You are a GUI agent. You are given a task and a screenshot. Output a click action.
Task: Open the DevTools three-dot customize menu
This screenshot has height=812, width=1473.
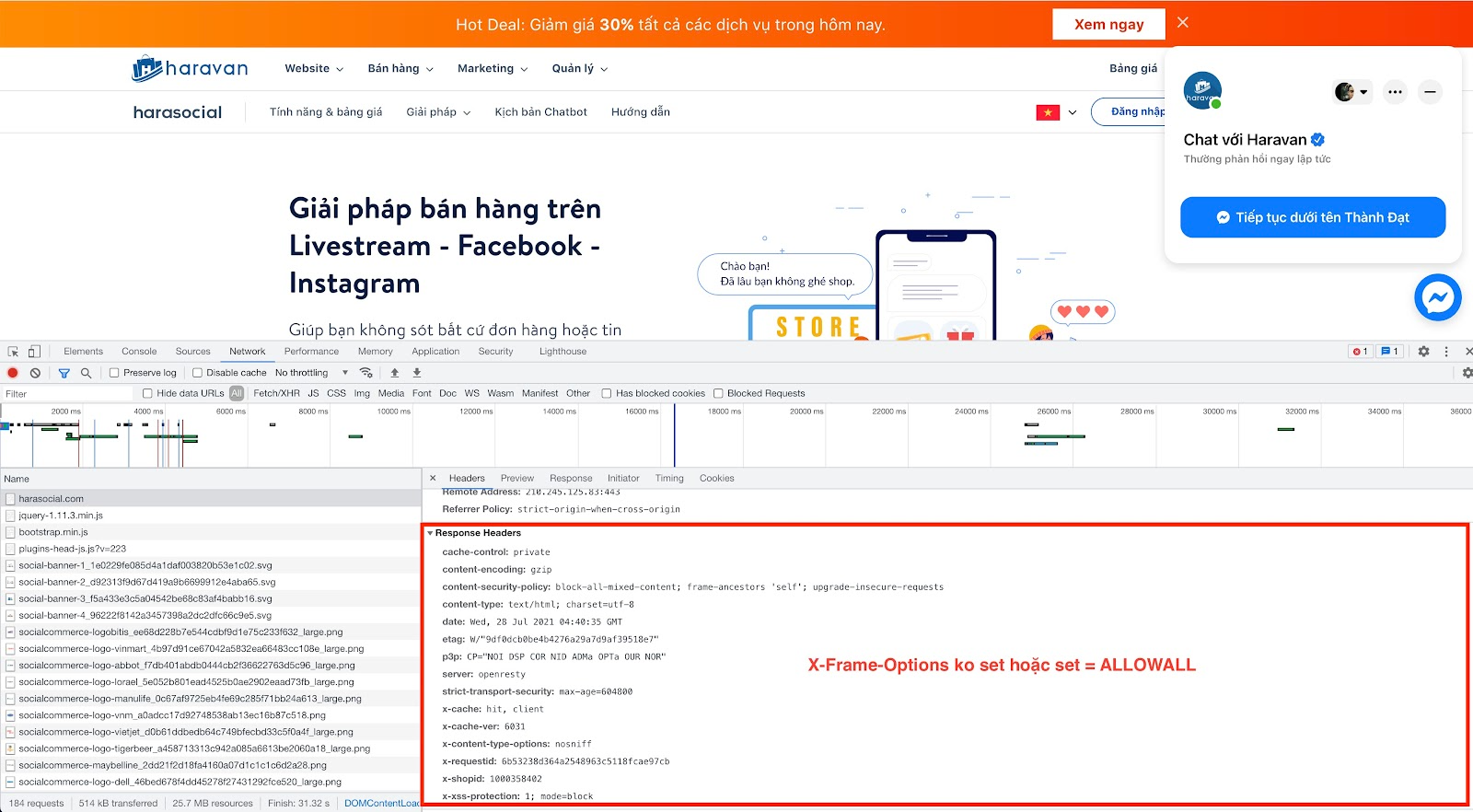[1446, 352]
